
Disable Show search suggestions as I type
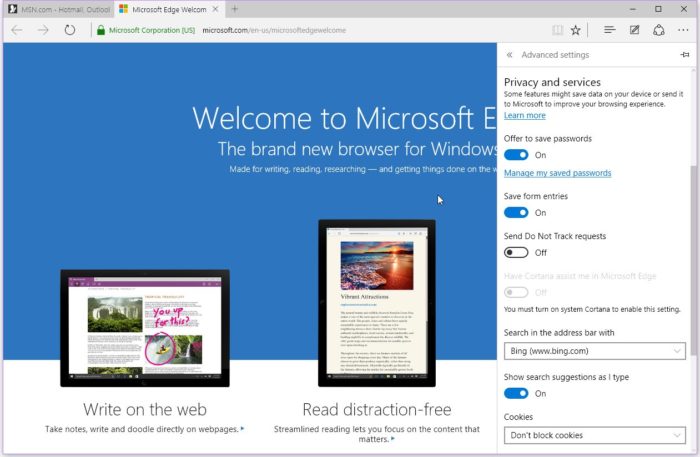tap(516, 393)
